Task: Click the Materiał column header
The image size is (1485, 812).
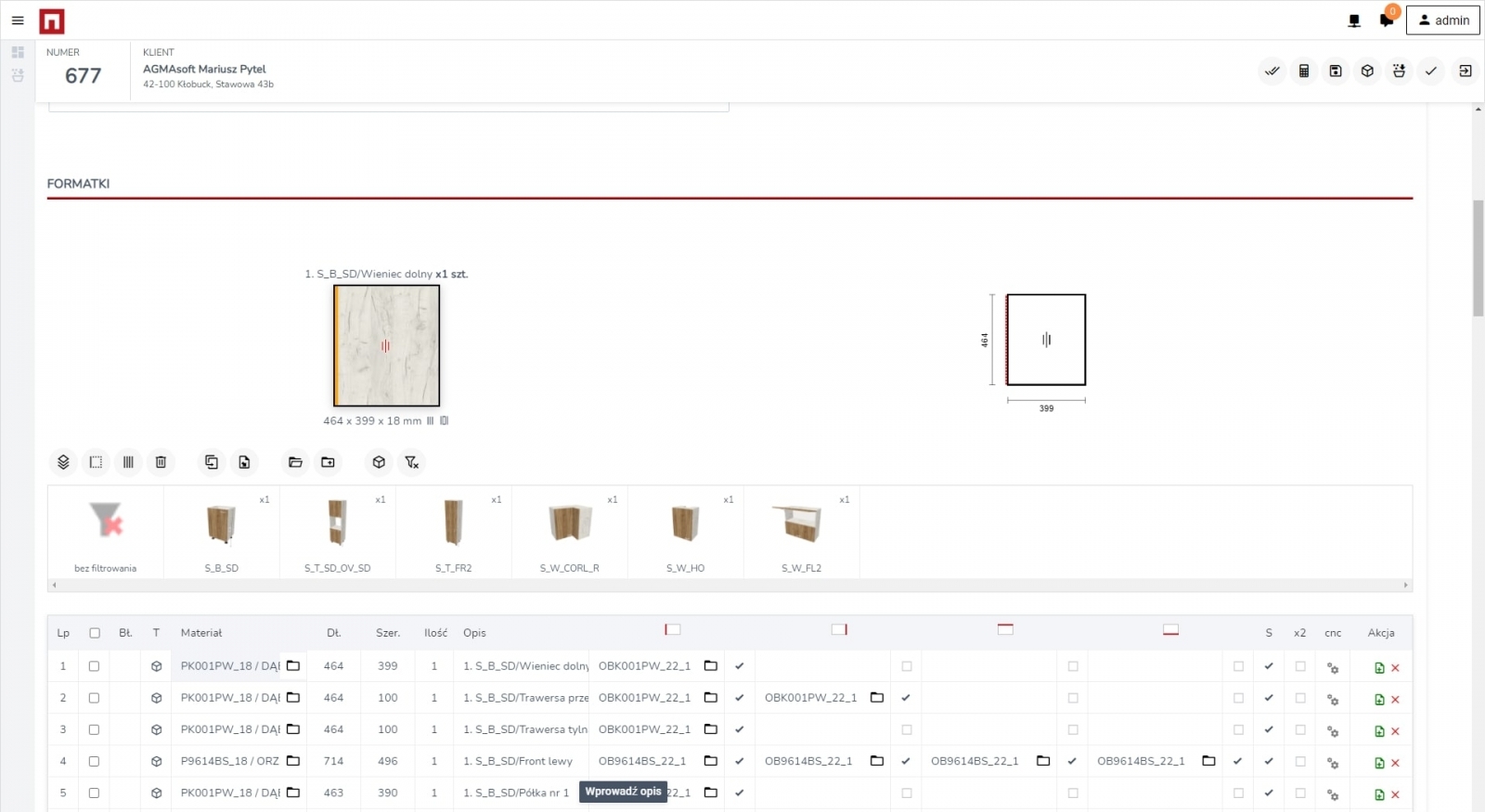Action: point(201,633)
